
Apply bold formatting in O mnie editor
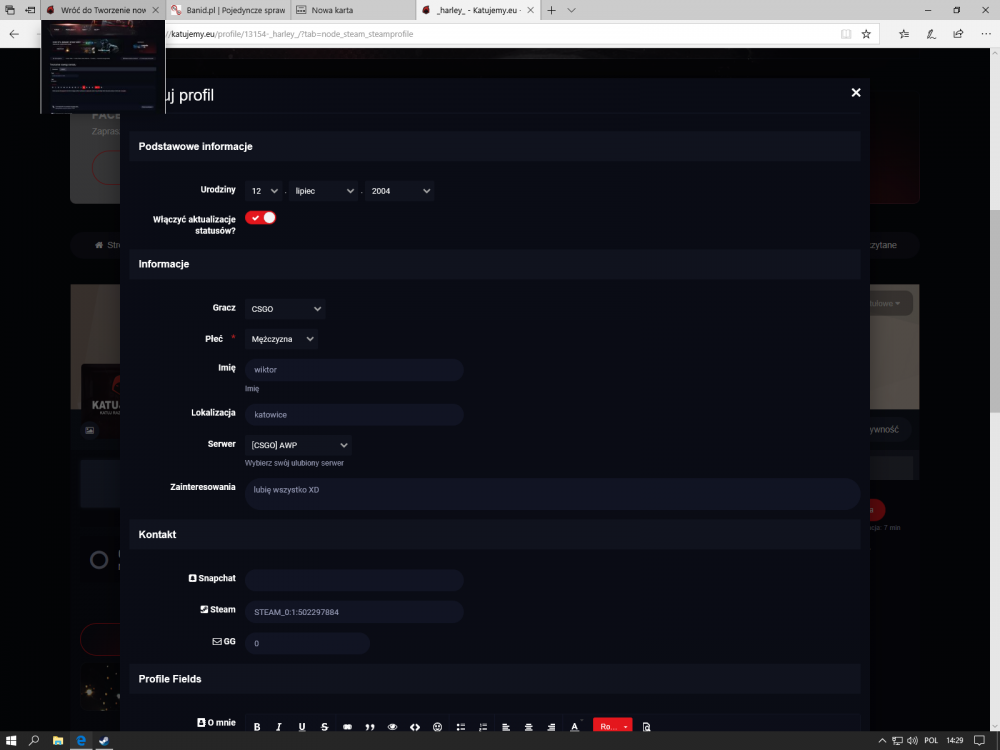point(257,726)
